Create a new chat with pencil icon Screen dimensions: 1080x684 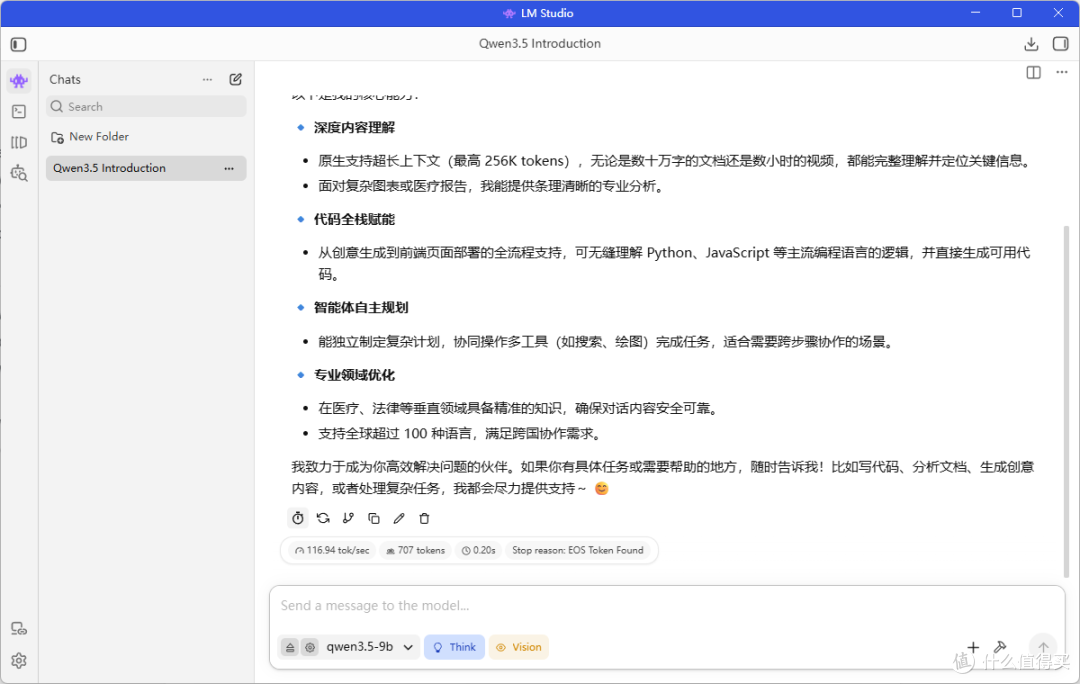[236, 79]
